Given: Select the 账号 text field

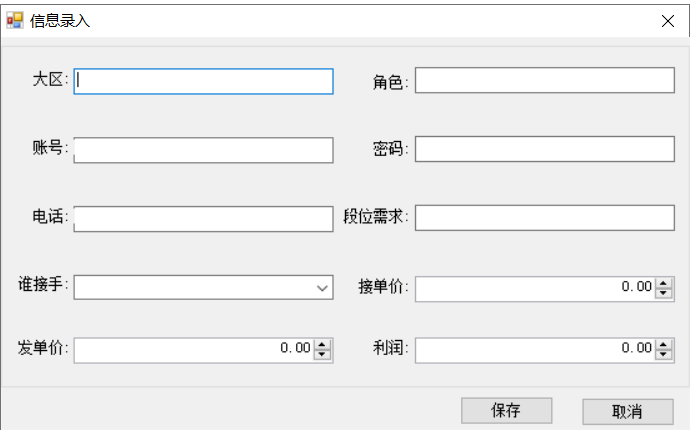Looking at the screenshot, I should [x=203, y=150].
